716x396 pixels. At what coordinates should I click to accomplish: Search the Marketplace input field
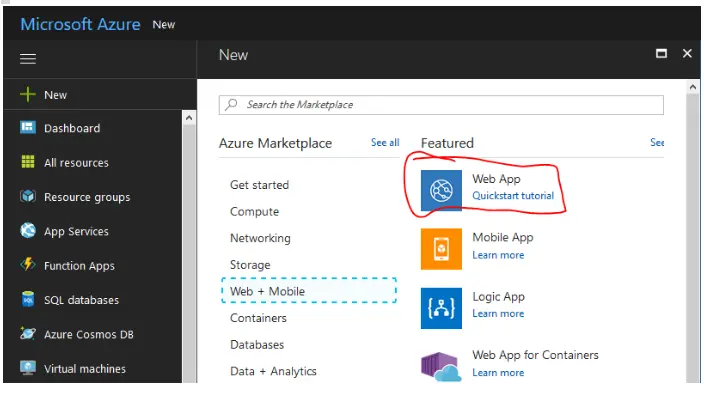click(441, 105)
